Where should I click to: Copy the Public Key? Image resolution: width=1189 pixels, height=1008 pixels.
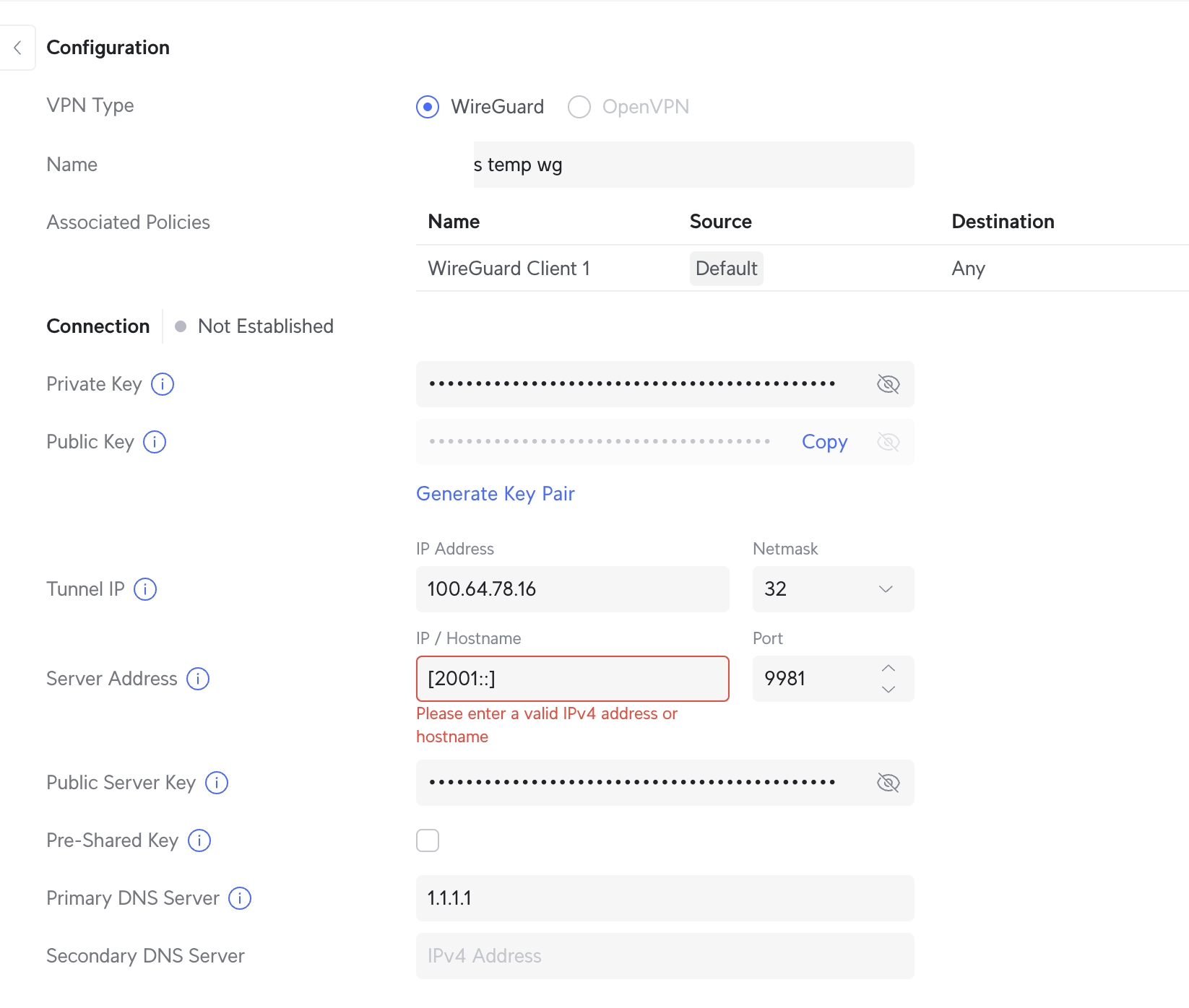(x=824, y=442)
